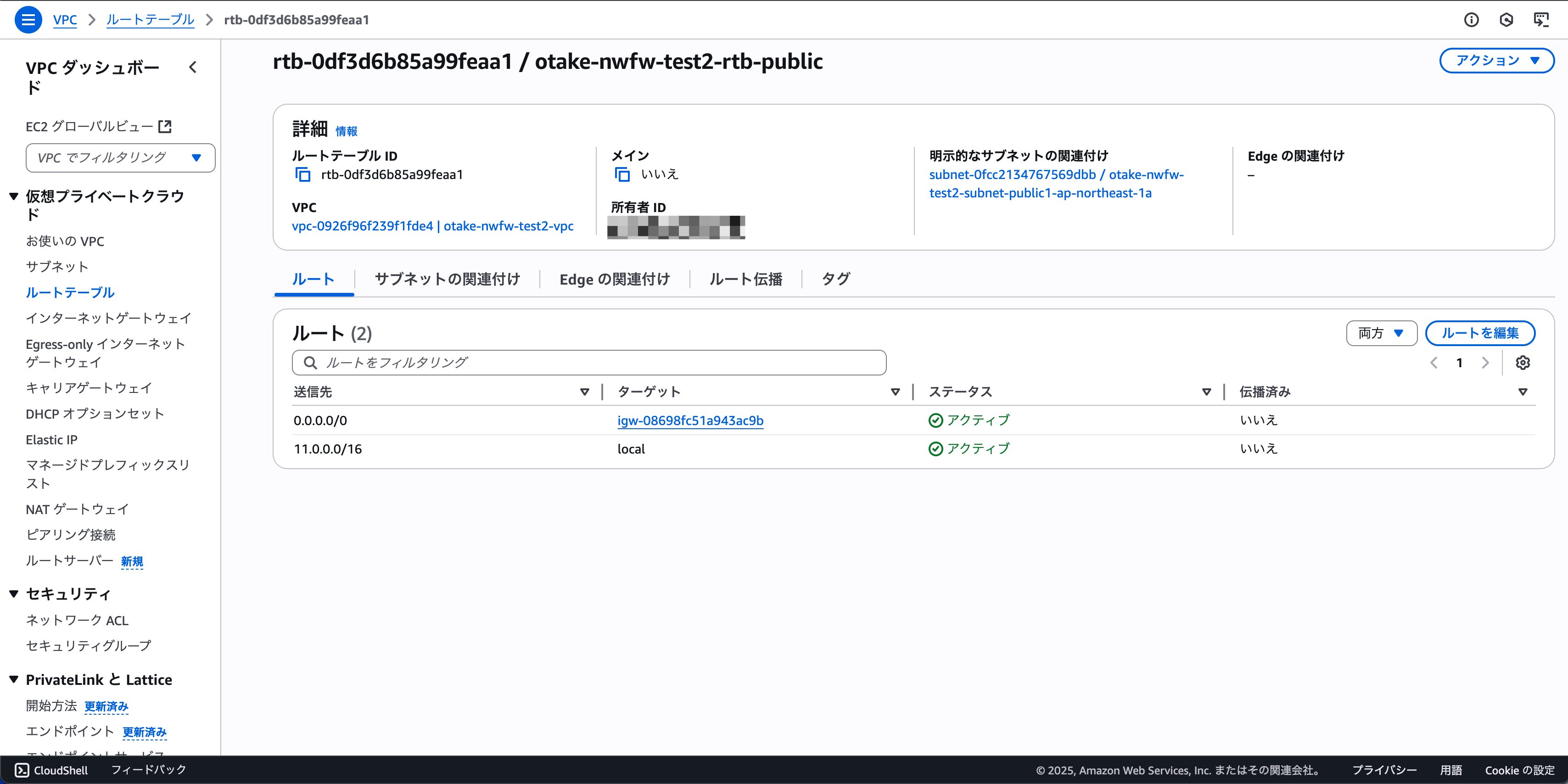Switch to タグ tab

pos(836,280)
